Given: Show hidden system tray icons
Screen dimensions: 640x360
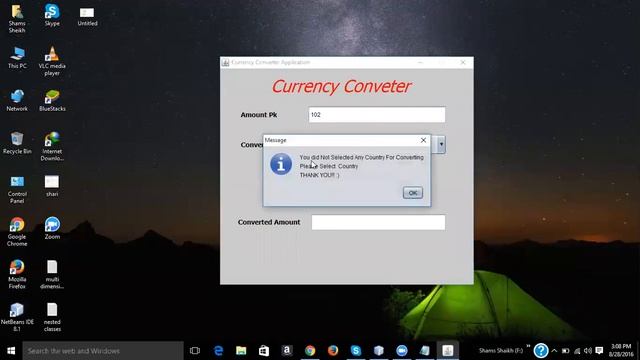Looking at the screenshot, I should pos(554,351).
